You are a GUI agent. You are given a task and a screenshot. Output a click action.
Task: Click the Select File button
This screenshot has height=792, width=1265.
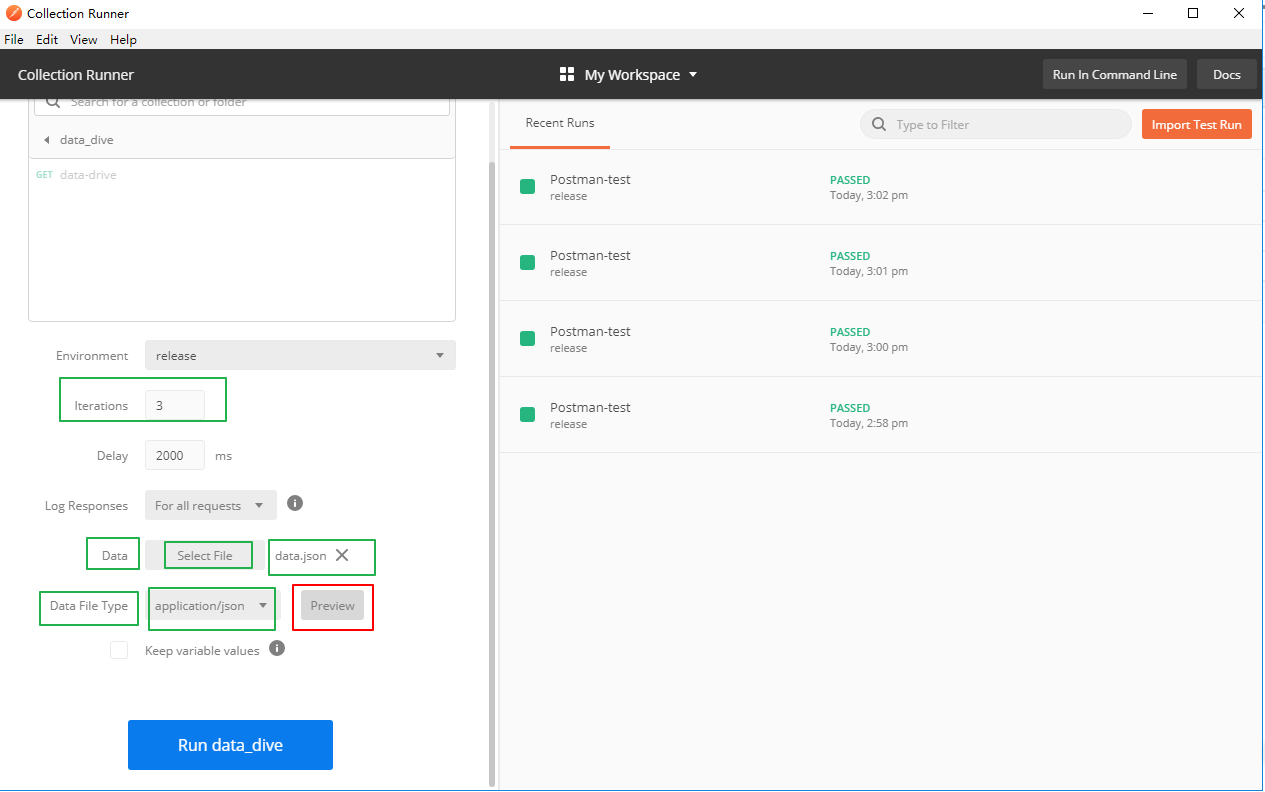pos(205,555)
